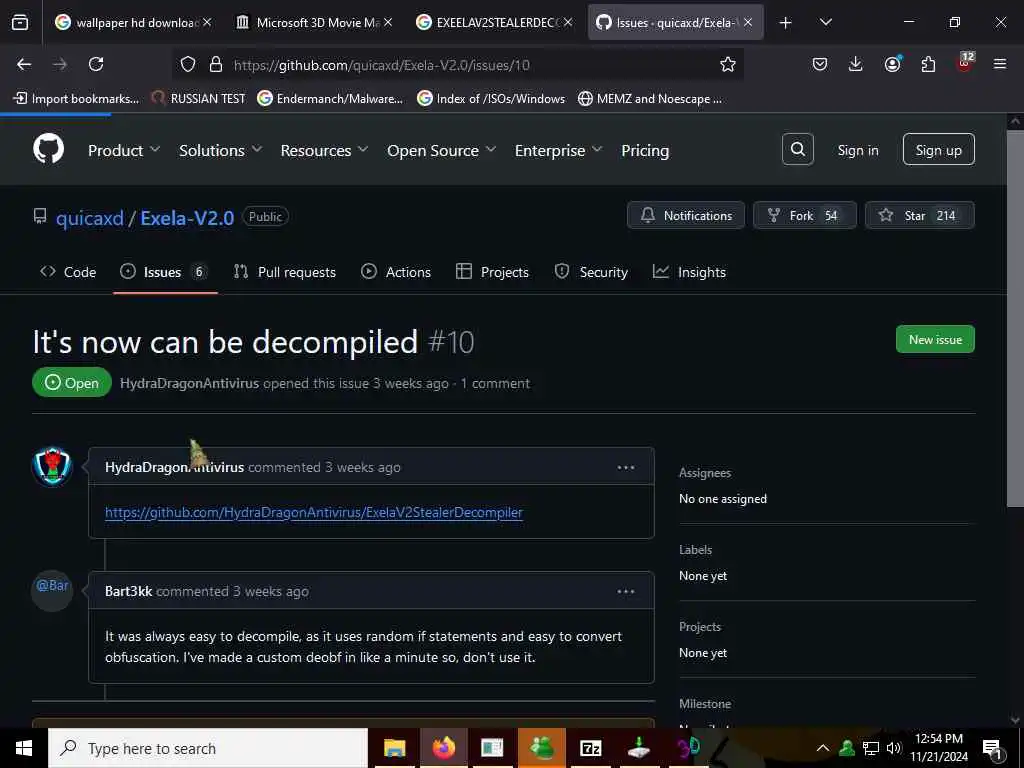This screenshot has width=1024, height=768.
Task: Click the address bar URL
Action: (x=381, y=65)
